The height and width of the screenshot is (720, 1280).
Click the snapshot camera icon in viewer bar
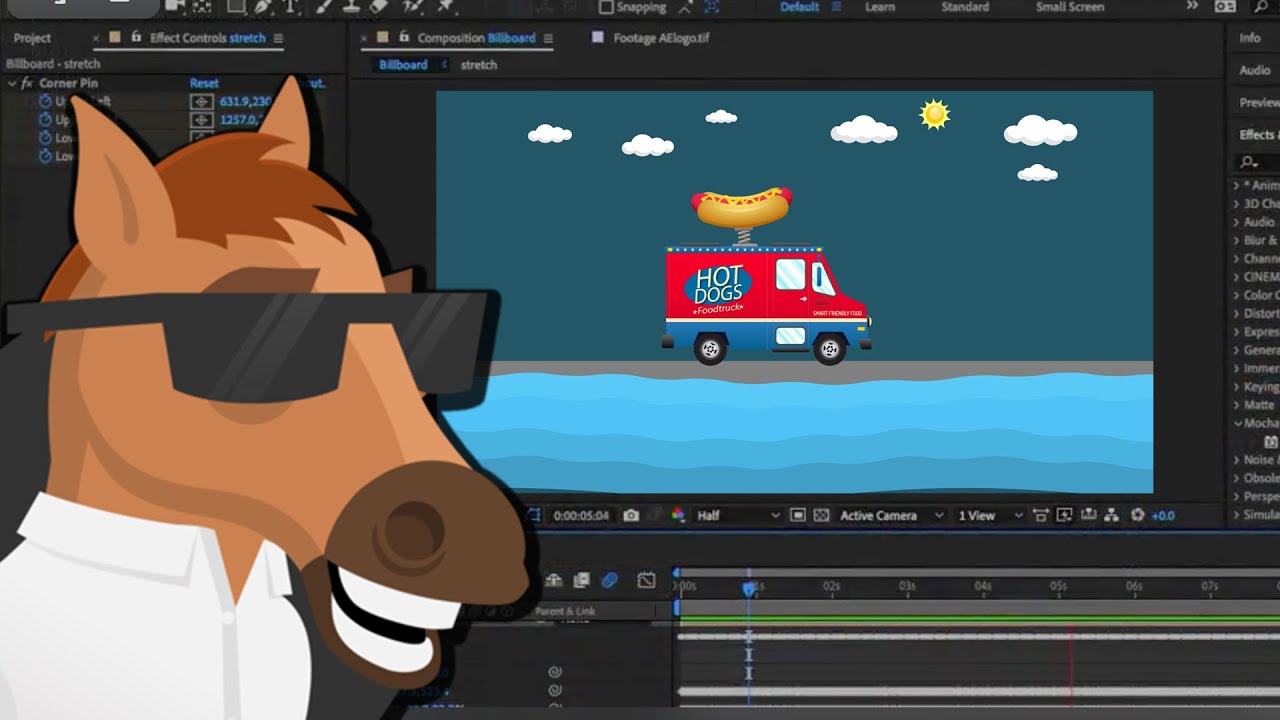(x=631, y=515)
